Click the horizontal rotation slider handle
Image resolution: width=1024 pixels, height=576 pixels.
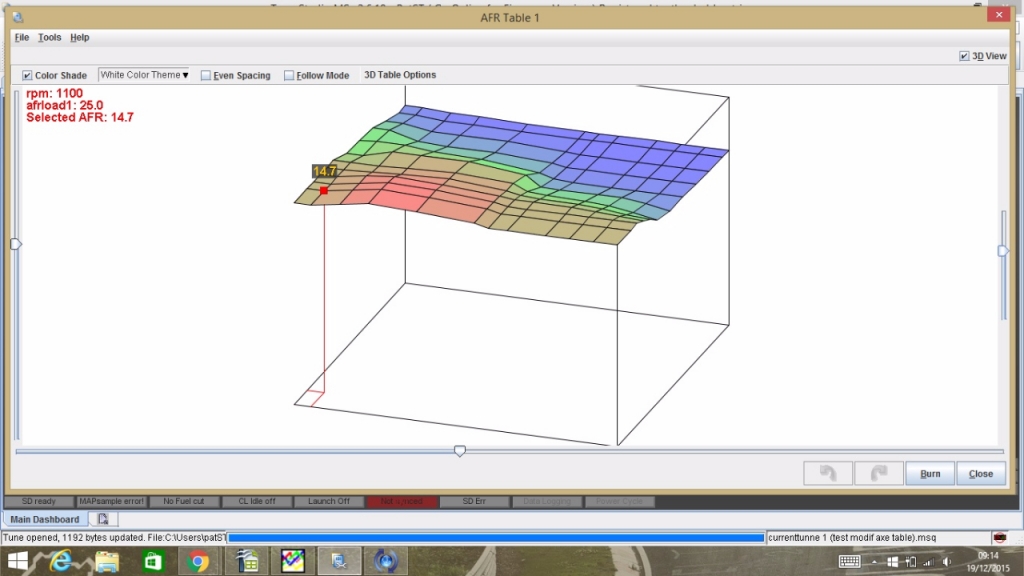460,451
